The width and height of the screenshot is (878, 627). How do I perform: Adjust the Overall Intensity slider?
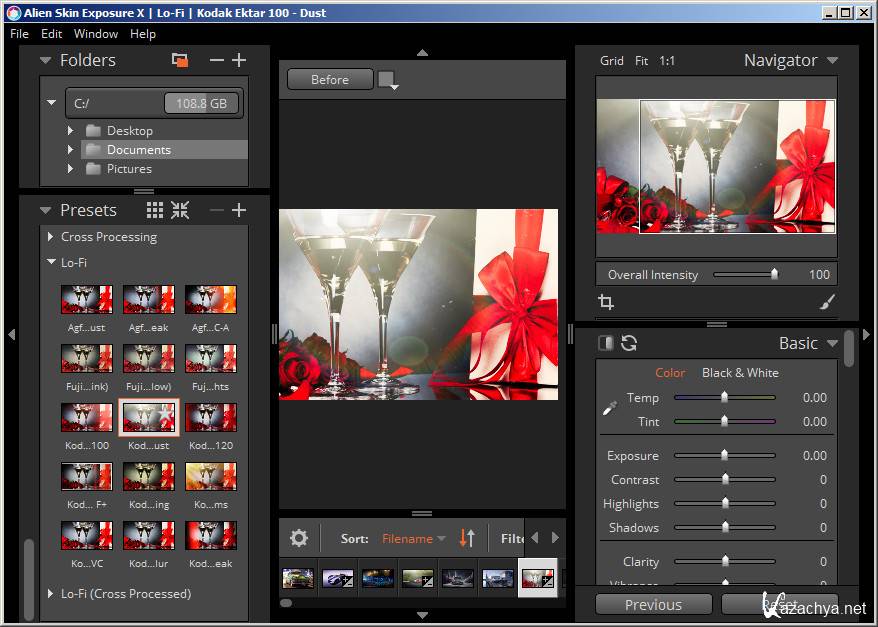[773, 274]
